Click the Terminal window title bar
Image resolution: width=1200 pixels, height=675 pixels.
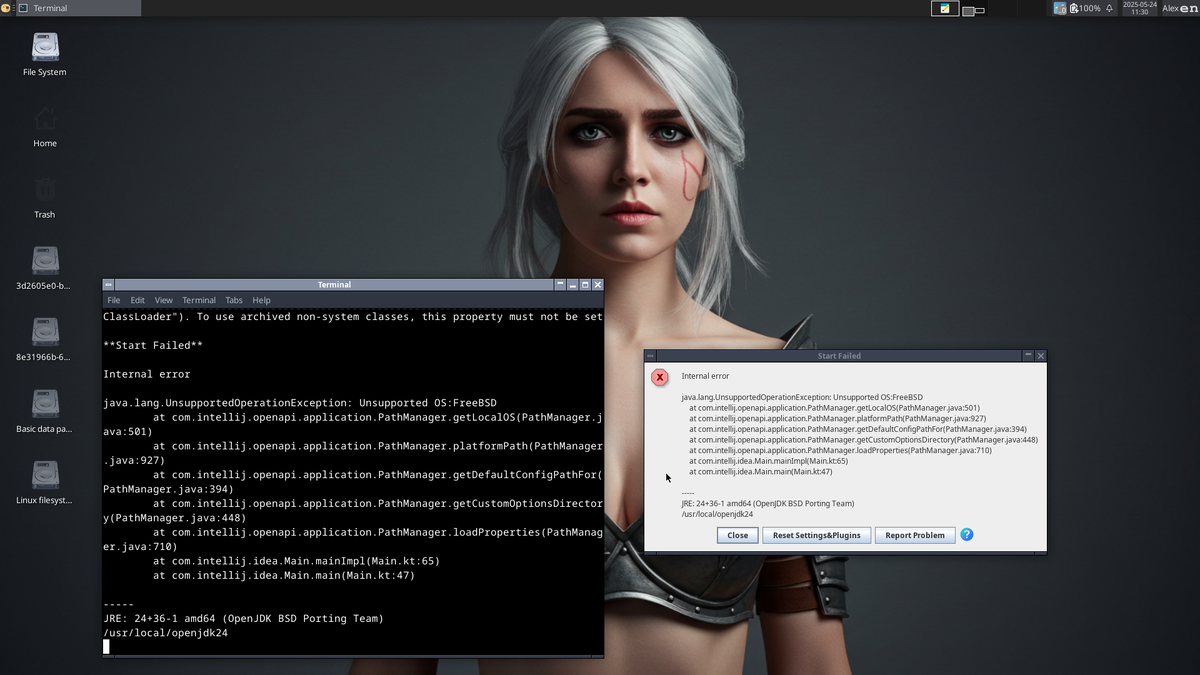334,285
